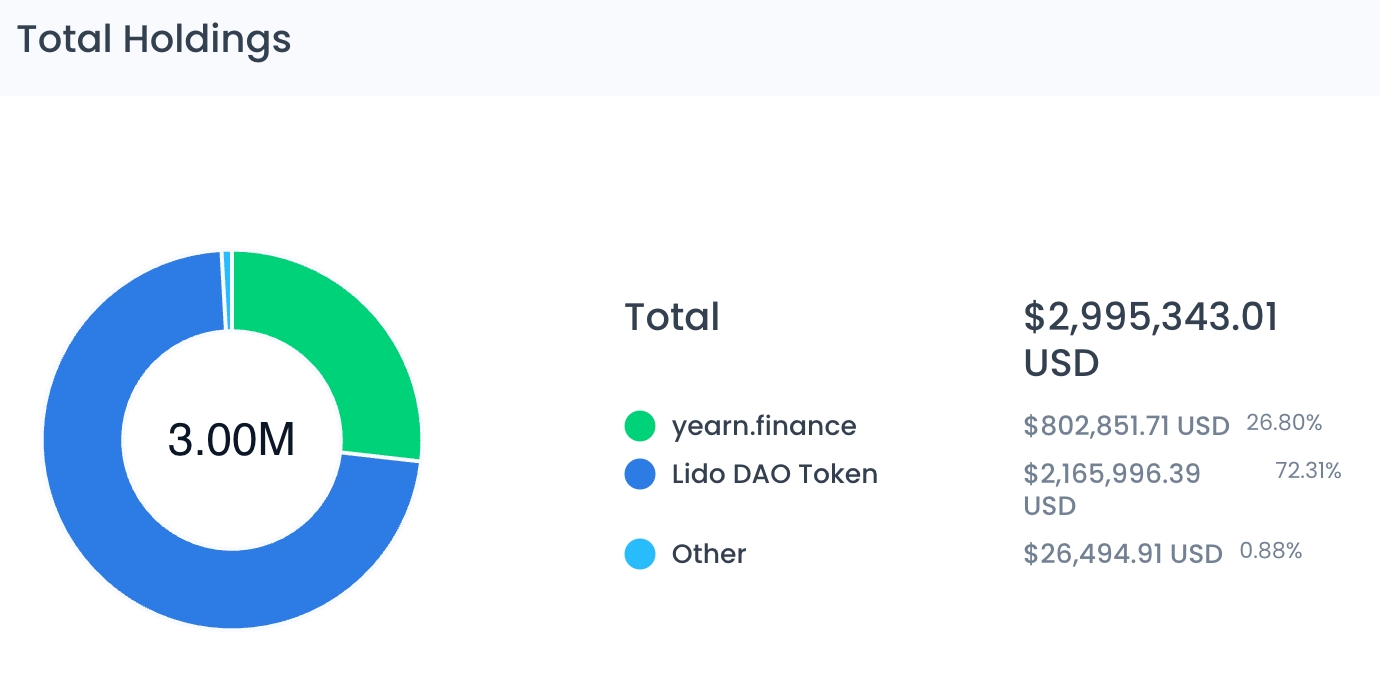1380x678 pixels.
Task: Click the $2,995,343.01 total amount
Action: pyautogui.click(x=1151, y=317)
